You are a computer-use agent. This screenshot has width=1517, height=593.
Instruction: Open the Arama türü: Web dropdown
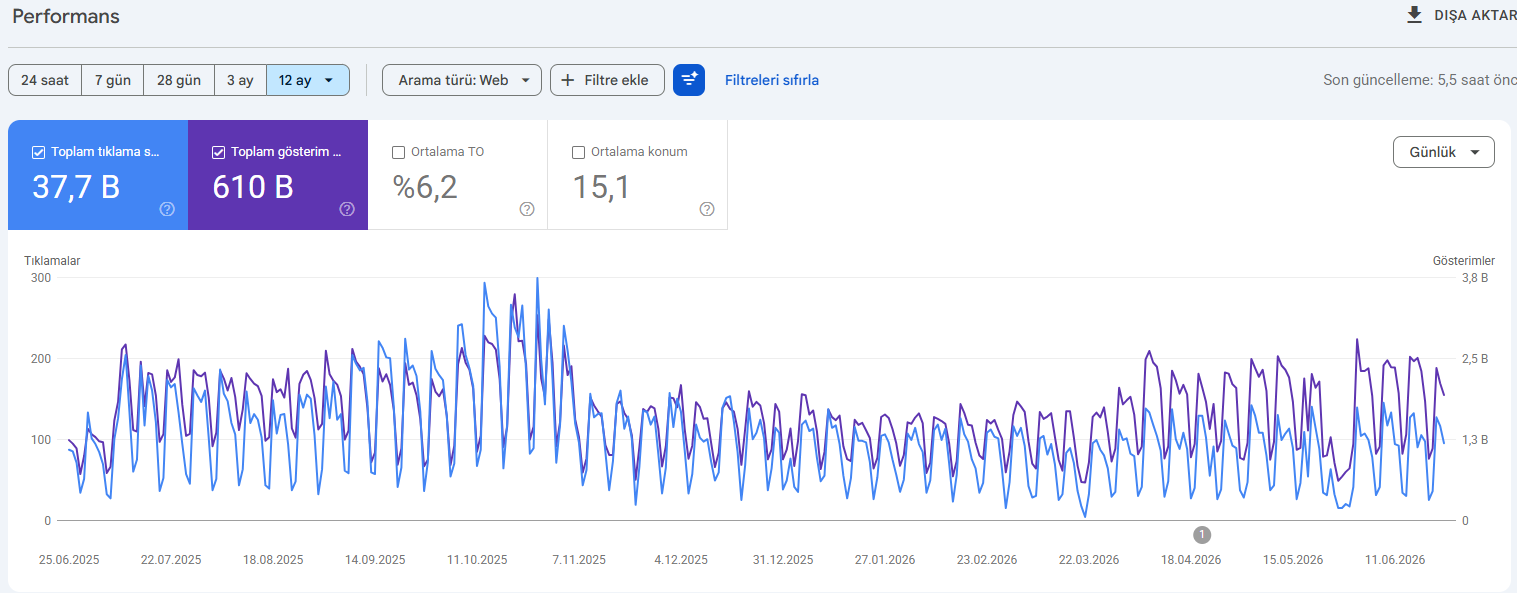click(462, 80)
